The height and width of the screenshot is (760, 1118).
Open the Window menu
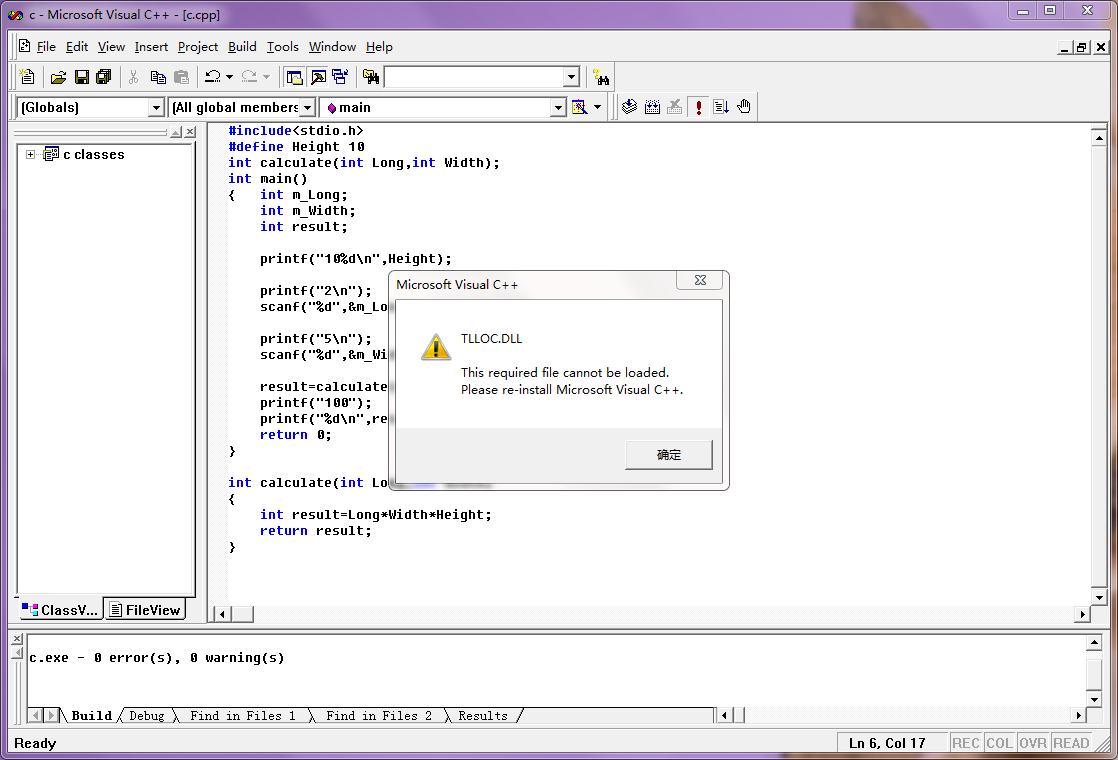(x=332, y=47)
